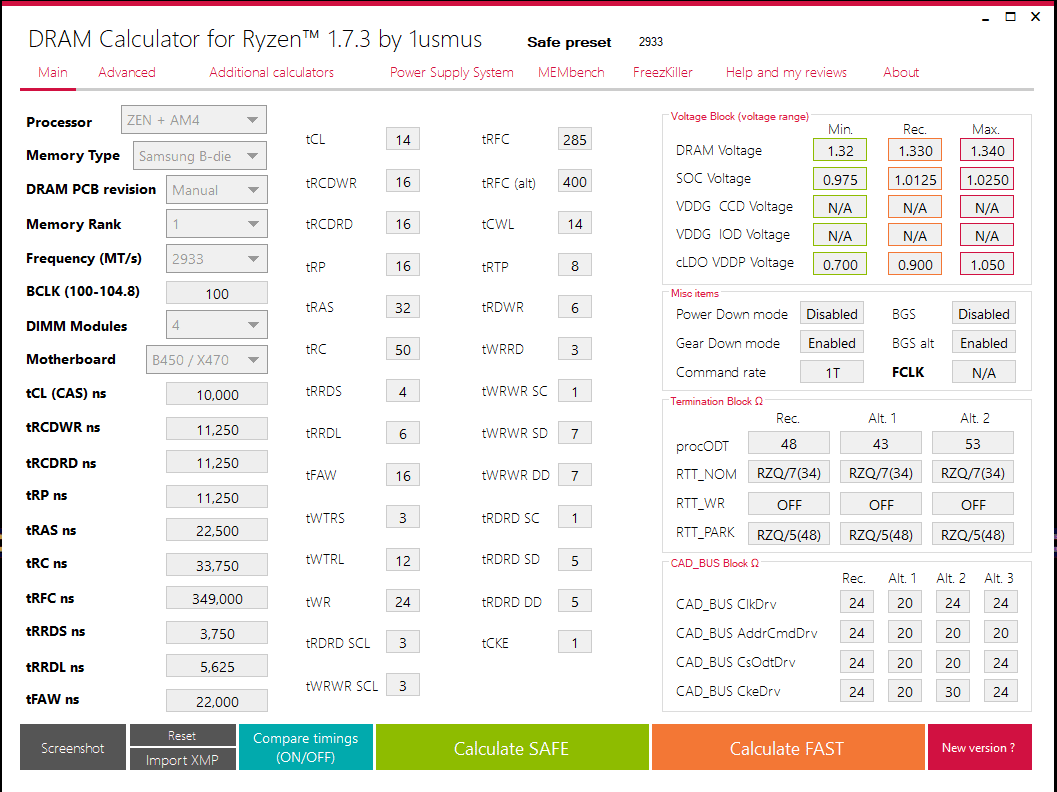
Task: Click the cLDO VDDP Voltage Min value 0.700
Action: (x=840, y=264)
